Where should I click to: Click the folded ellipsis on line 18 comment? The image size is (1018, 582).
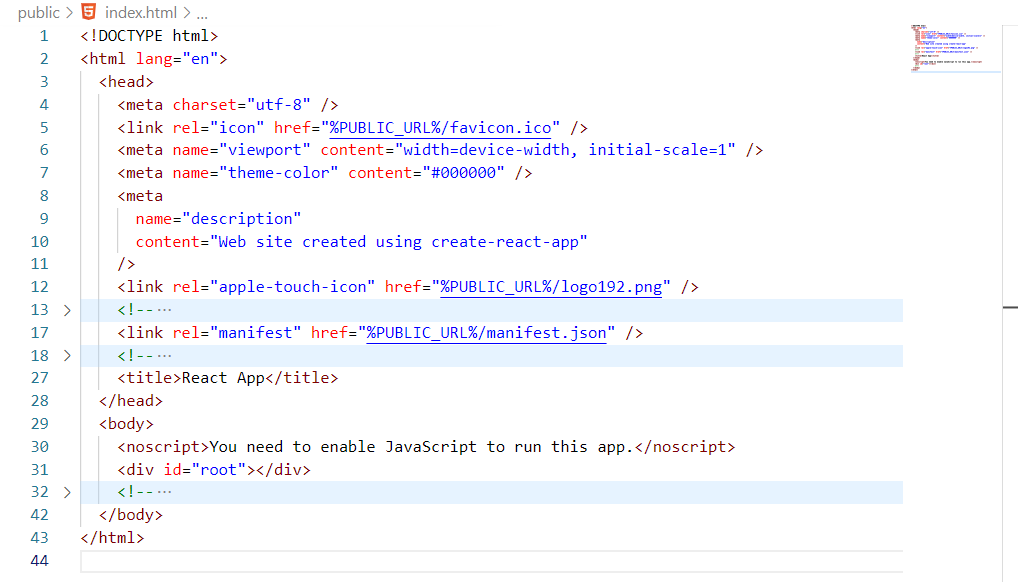tap(165, 355)
